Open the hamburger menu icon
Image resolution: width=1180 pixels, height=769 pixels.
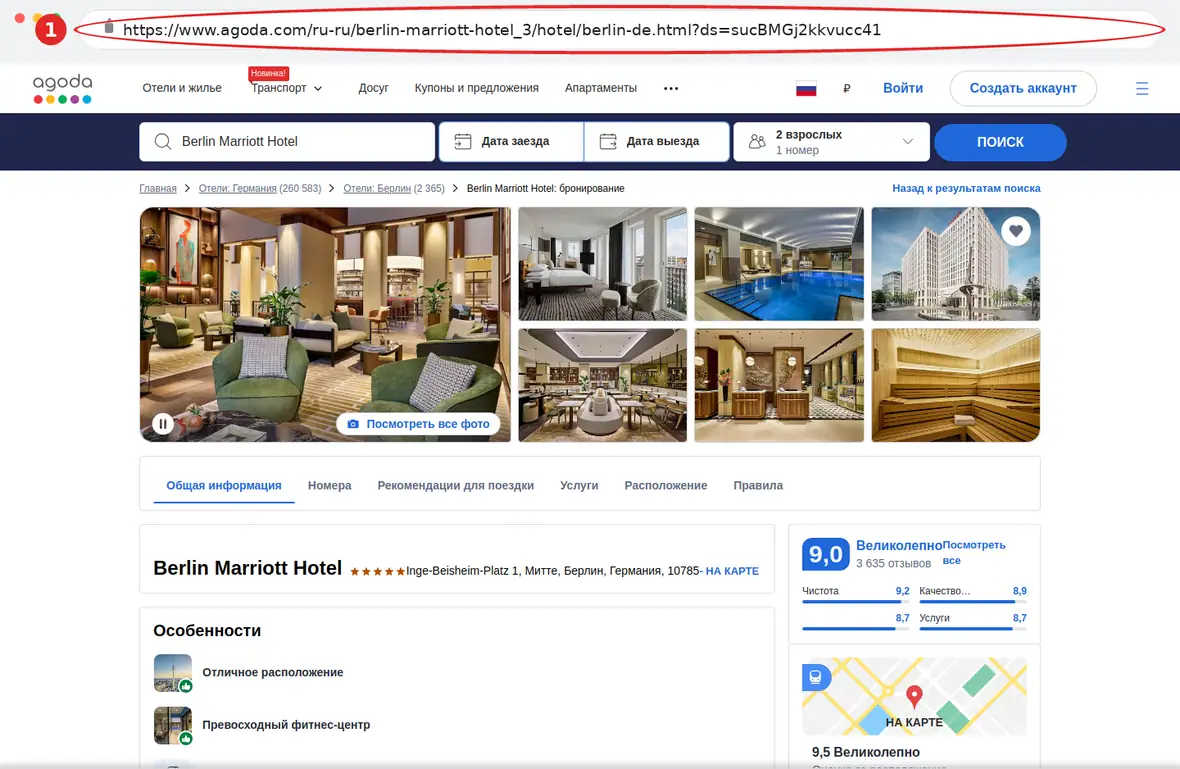1142,89
